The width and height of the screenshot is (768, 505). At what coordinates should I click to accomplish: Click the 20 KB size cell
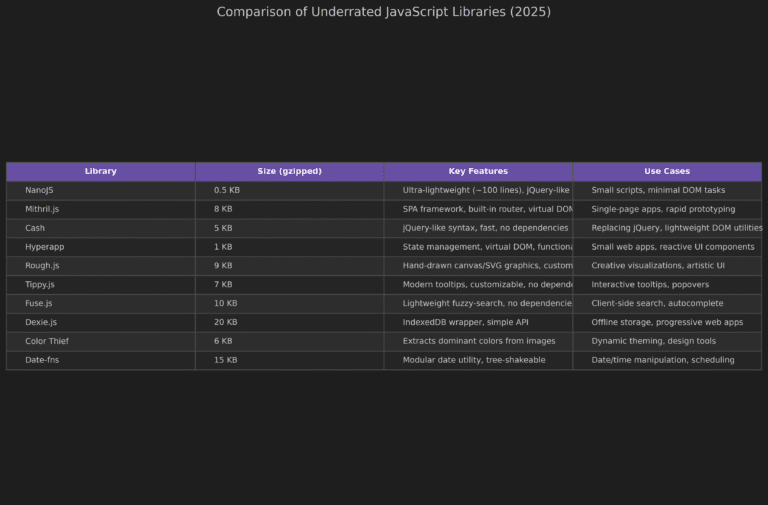tap(289, 322)
